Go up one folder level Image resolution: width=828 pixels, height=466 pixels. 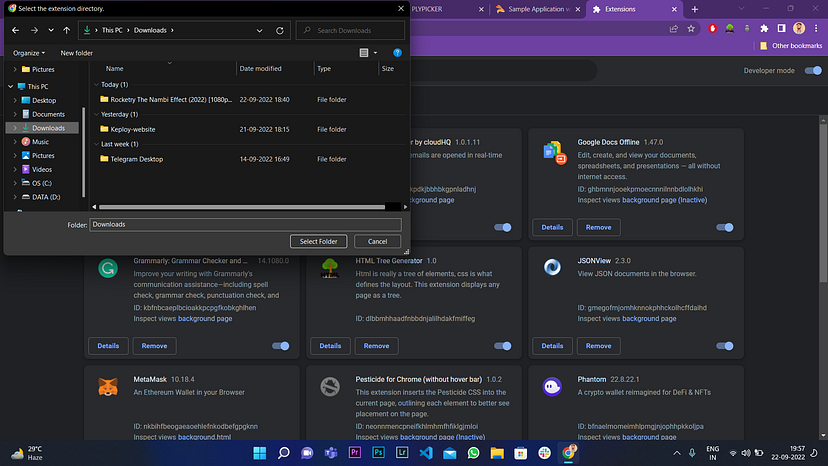click(67, 31)
